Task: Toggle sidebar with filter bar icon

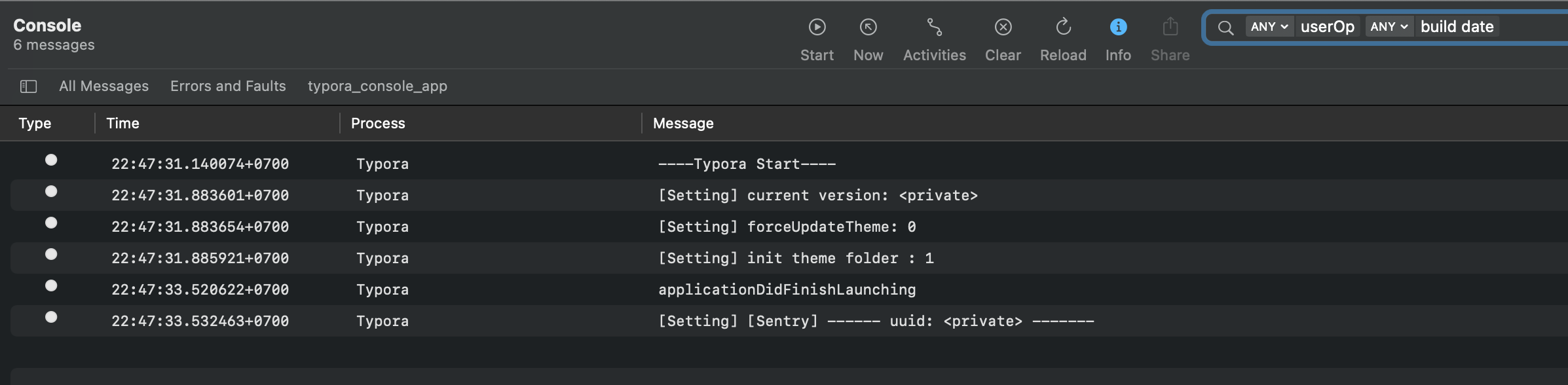Action: tap(28, 86)
